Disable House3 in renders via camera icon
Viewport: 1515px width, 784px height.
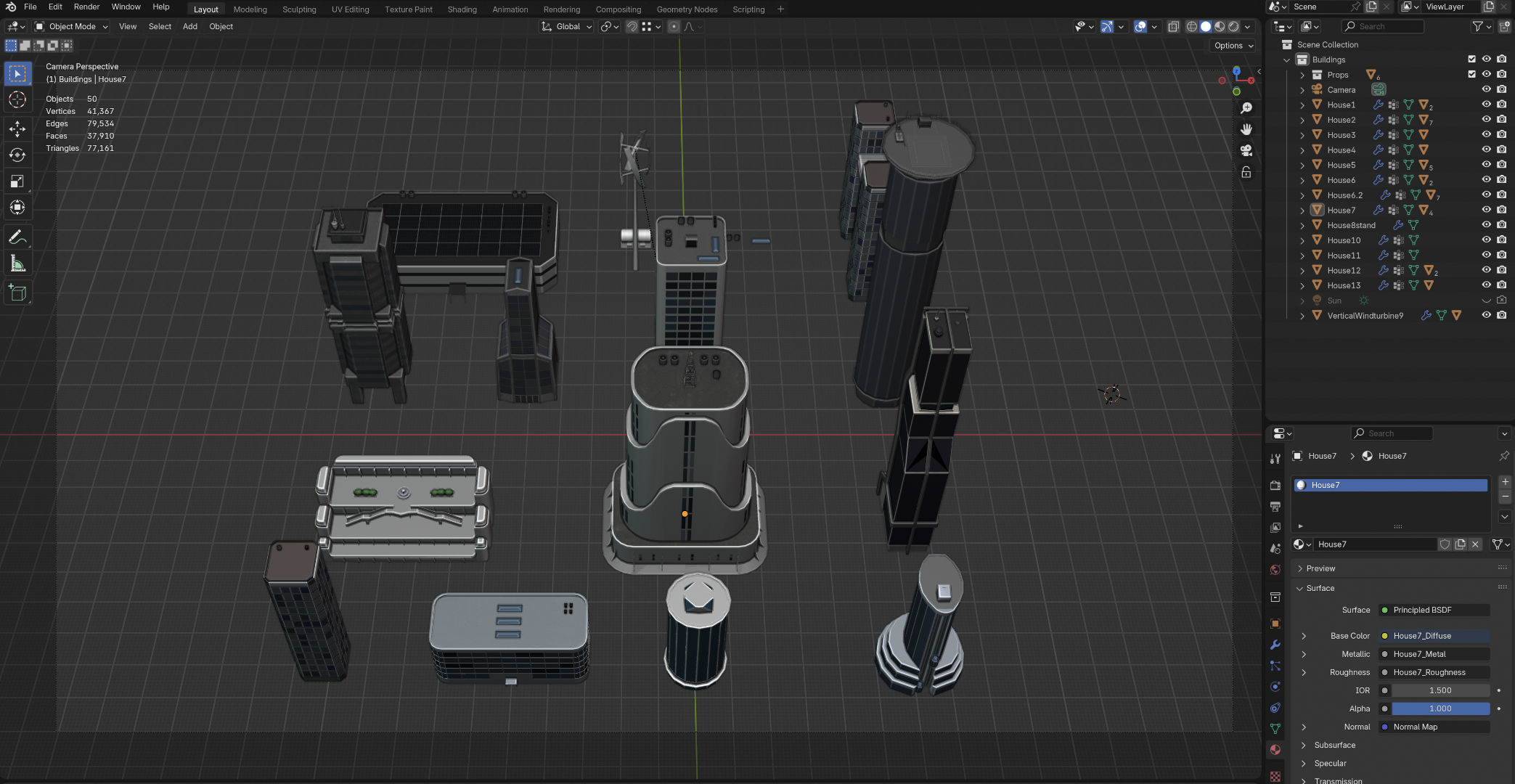(x=1501, y=134)
